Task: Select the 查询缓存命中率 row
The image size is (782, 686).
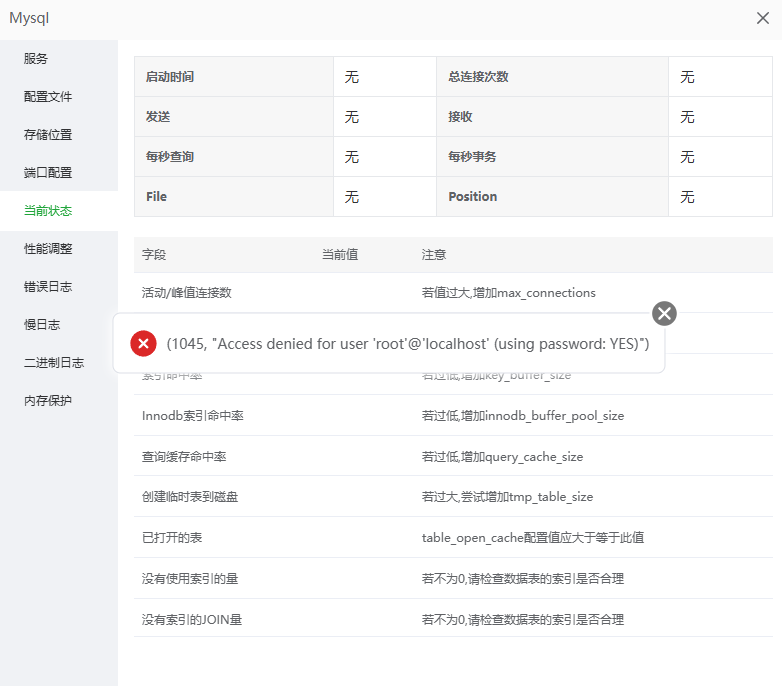Action: pos(184,457)
